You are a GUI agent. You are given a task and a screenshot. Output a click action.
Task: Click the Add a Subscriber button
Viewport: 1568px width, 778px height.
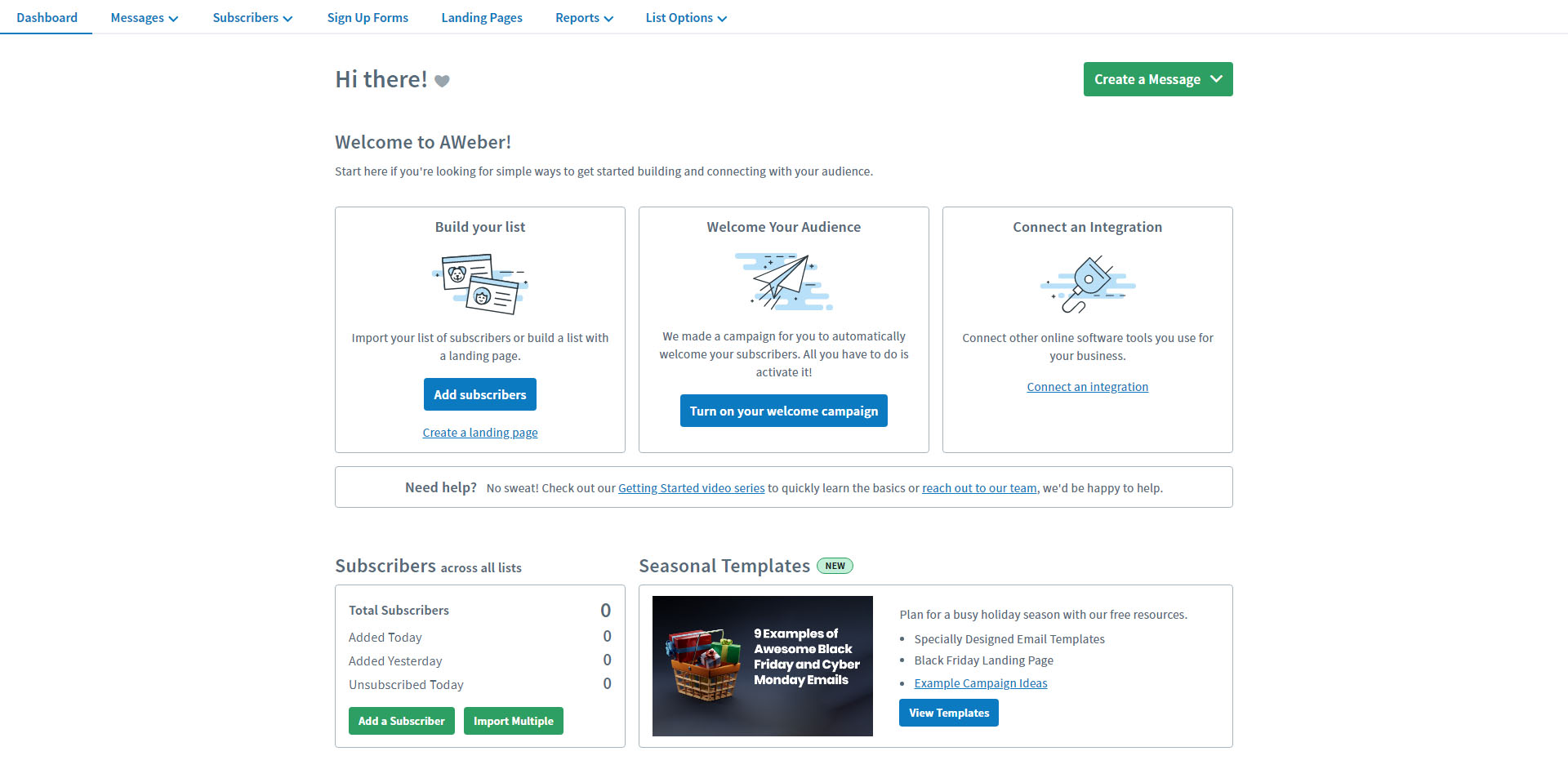click(402, 721)
